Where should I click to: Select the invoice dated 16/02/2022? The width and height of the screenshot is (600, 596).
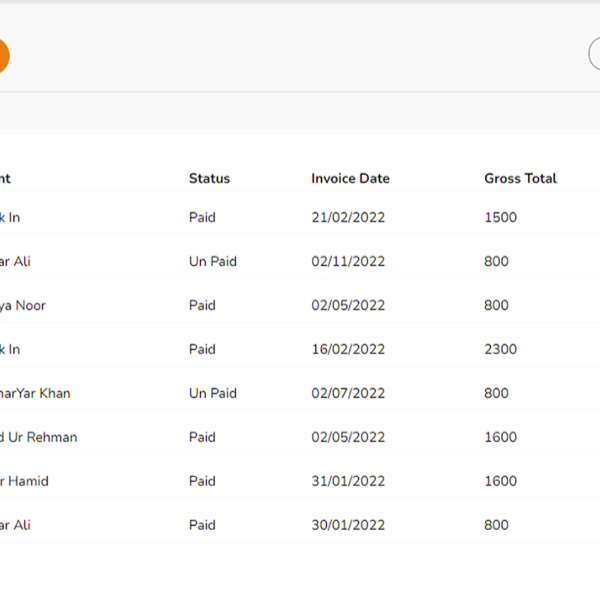[x=347, y=349]
